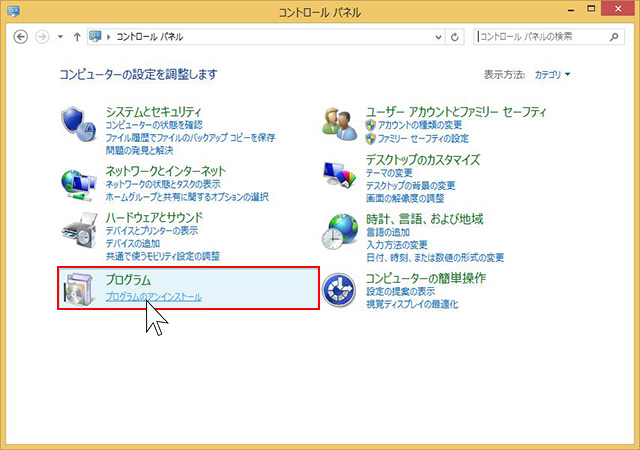This screenshot has height=450, width=640.
Task: Open the file history backup link
Action: [x=190, y=138]
